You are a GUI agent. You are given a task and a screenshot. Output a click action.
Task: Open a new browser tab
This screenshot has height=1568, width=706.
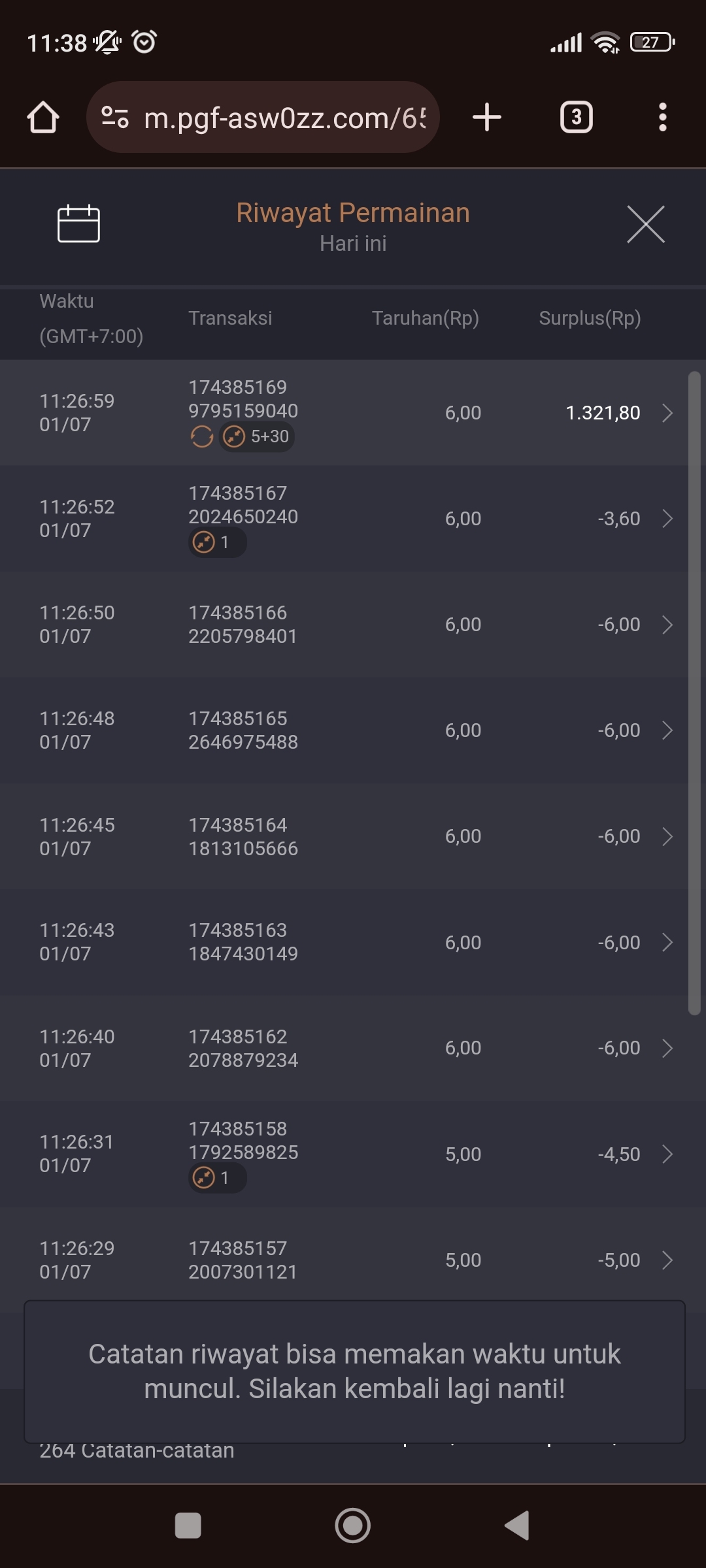(487, 118)
